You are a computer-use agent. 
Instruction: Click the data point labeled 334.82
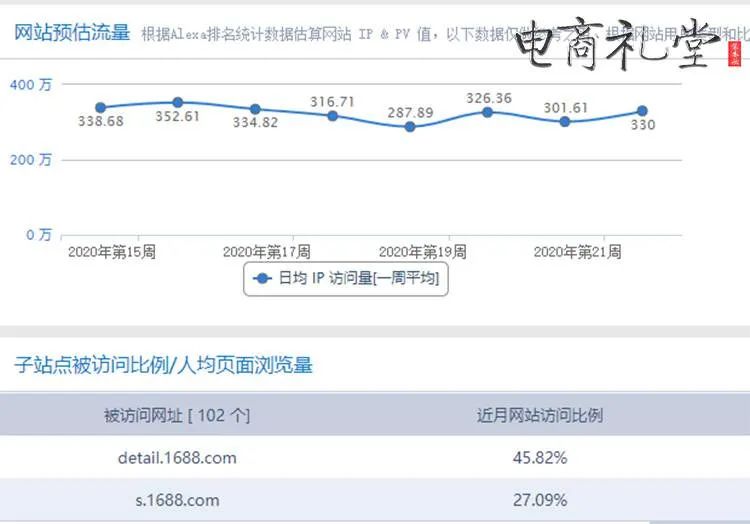[255, 109]
